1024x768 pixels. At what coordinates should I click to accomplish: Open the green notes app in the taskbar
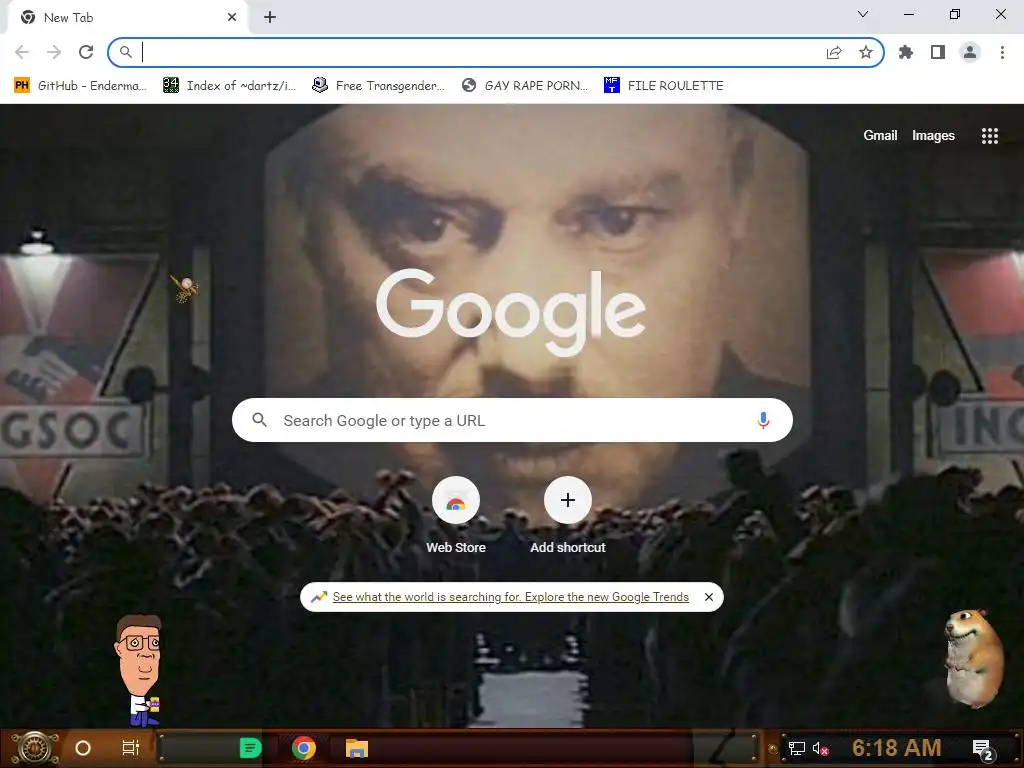pyautogui.click(x=250, y=748)
